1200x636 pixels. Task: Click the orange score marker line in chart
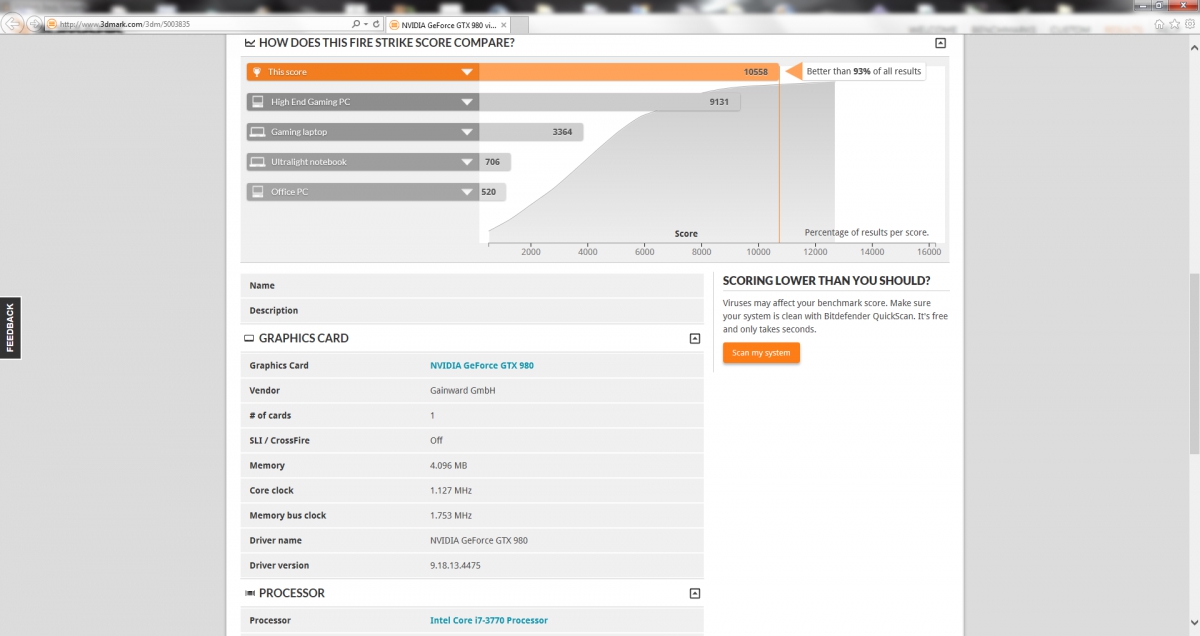click(779, 160)
